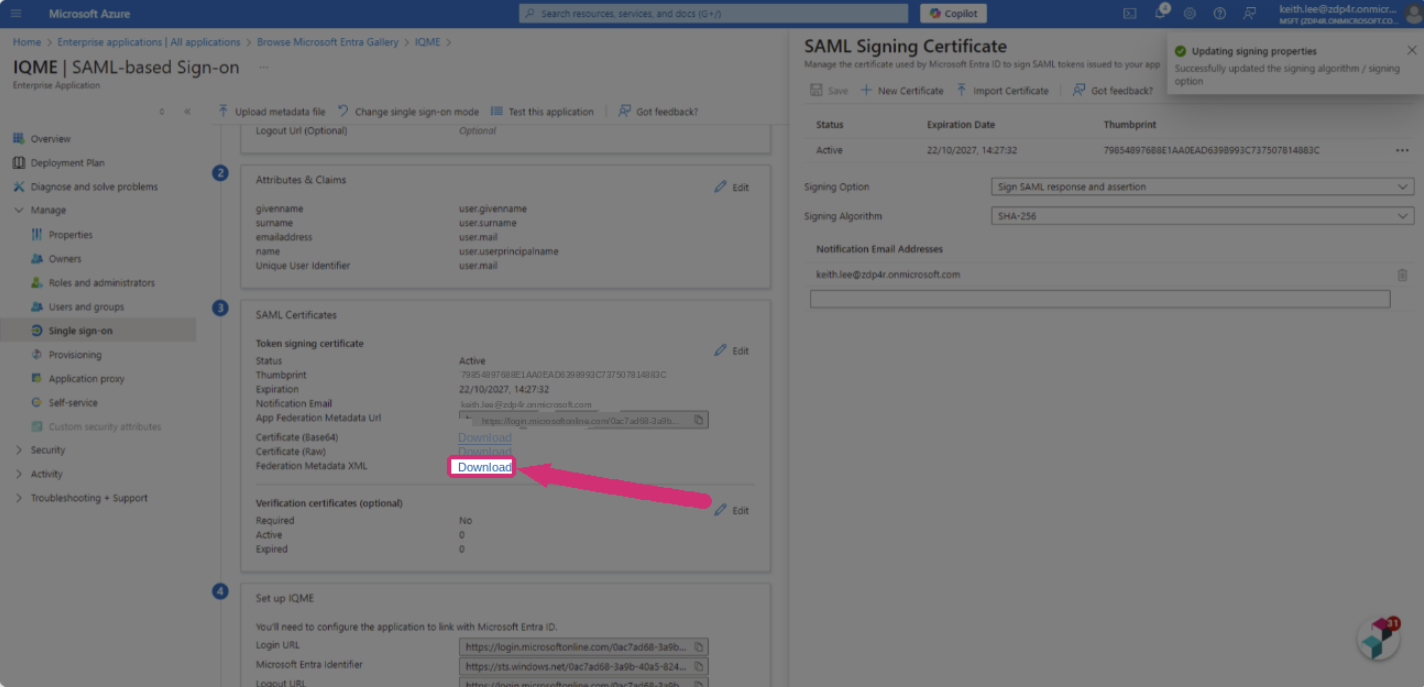Click the Thumbprint column header
Screen dimensions: 1424x687
click(1131, 125)
